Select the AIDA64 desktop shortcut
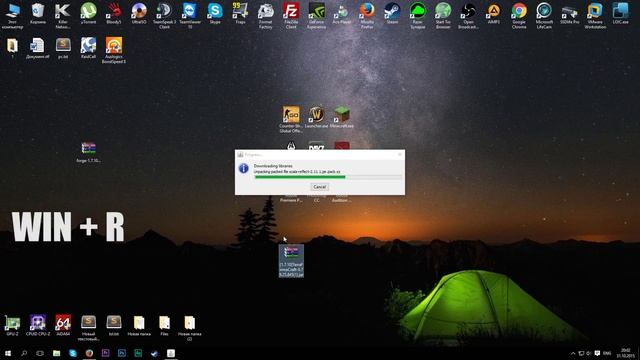 pos(63,325)
